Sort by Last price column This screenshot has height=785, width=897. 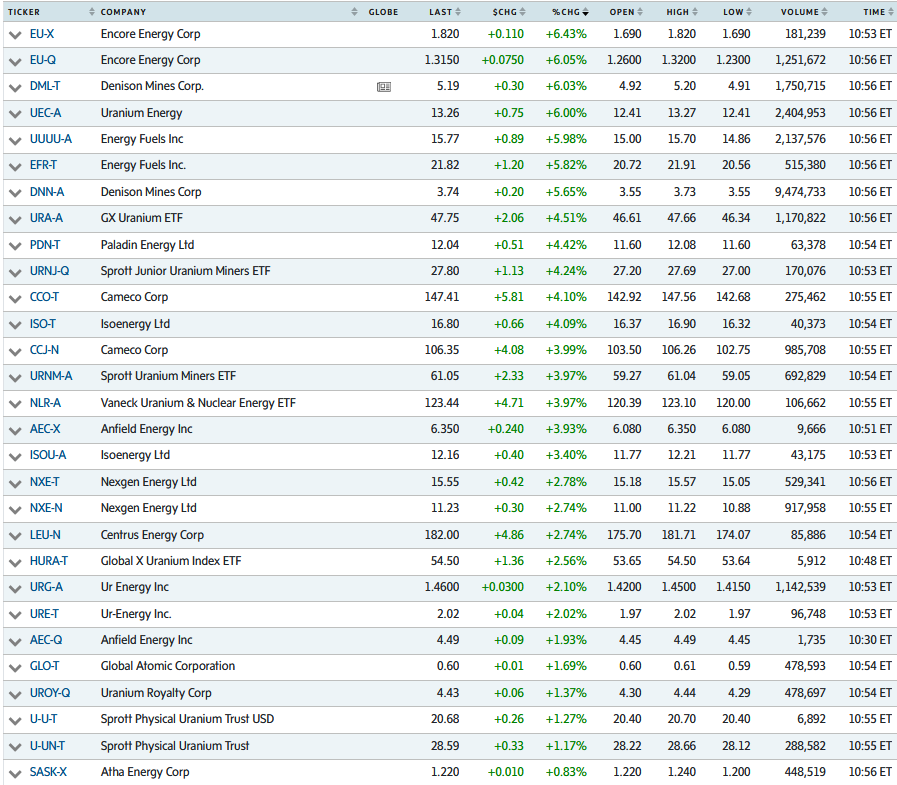tap(444, 12)
